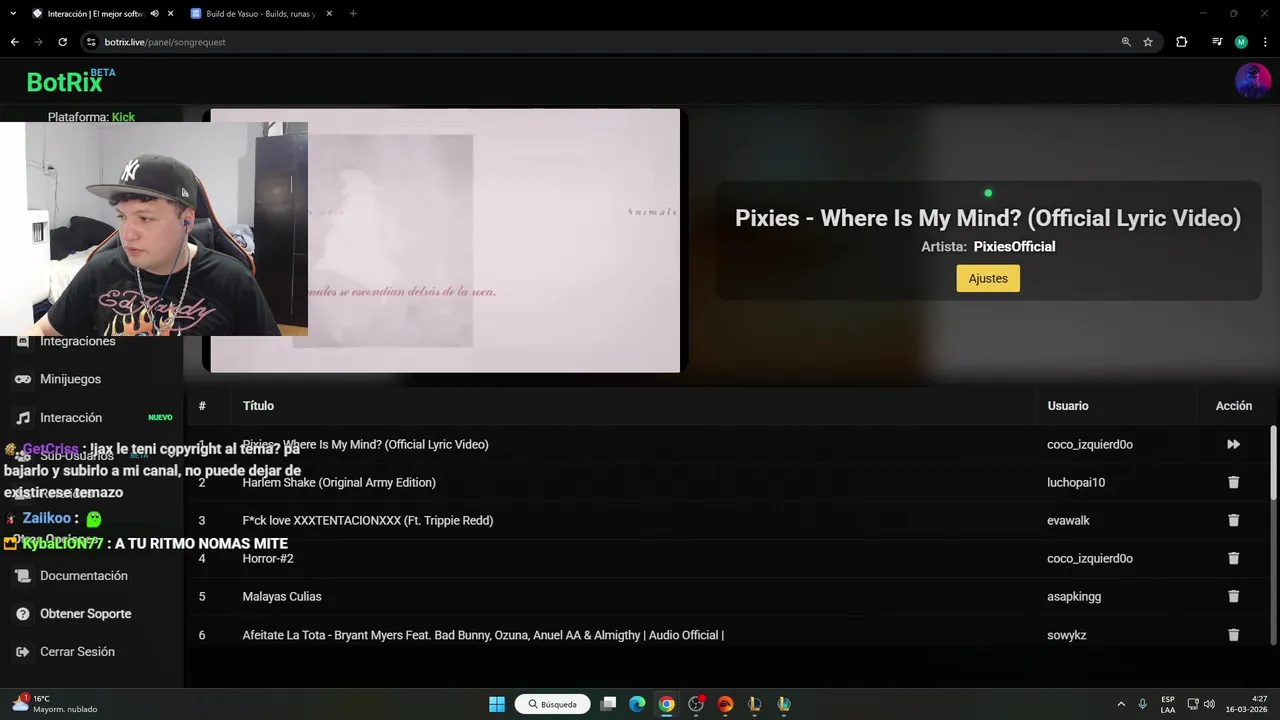Open the browser zoom magnifier icon
Image resolution: width=1280 pixels, height=720 pixels.
coord(1126,42)
